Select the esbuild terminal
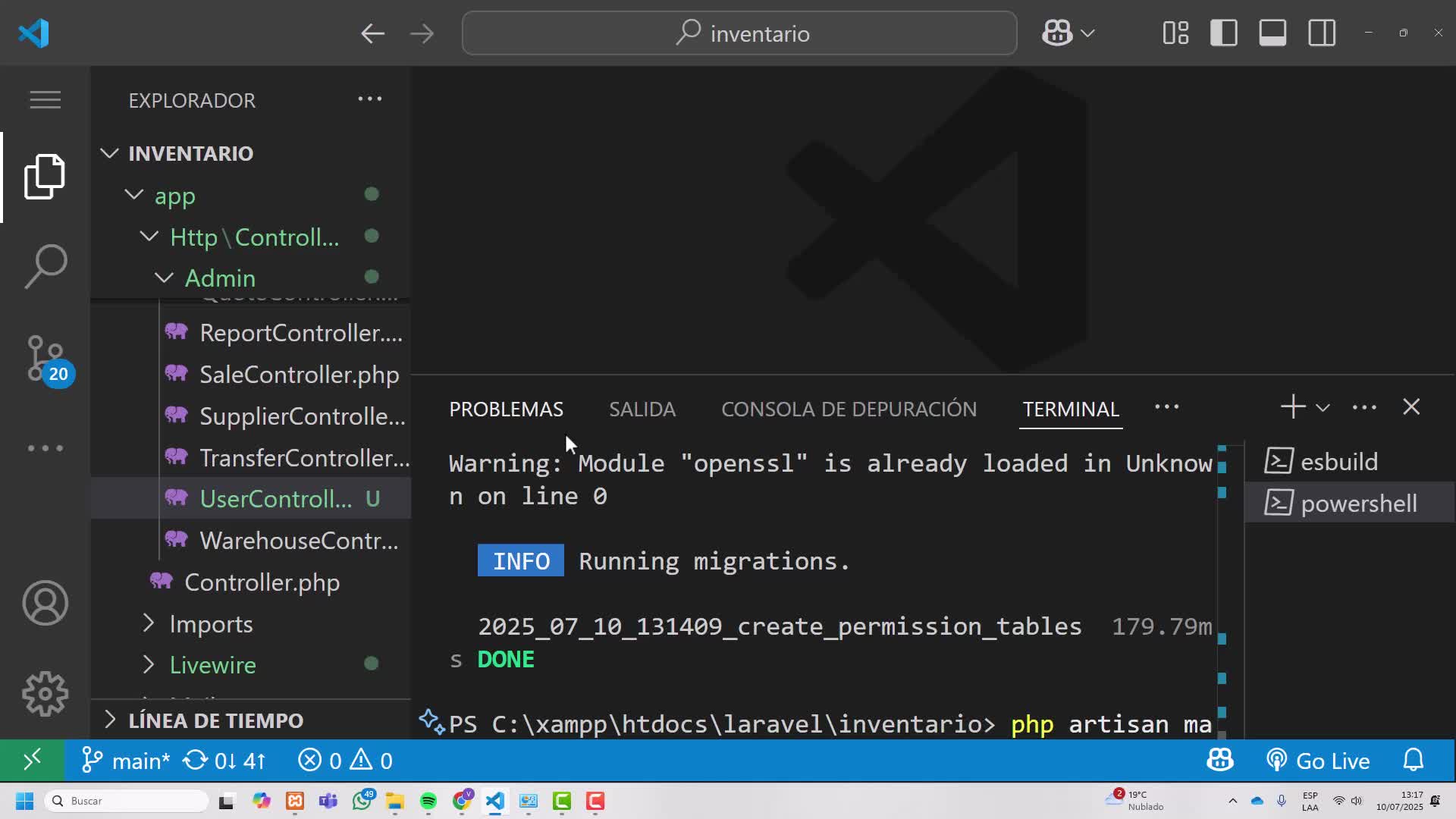Screen dimensions: 1456x819 pos(1350,461)
